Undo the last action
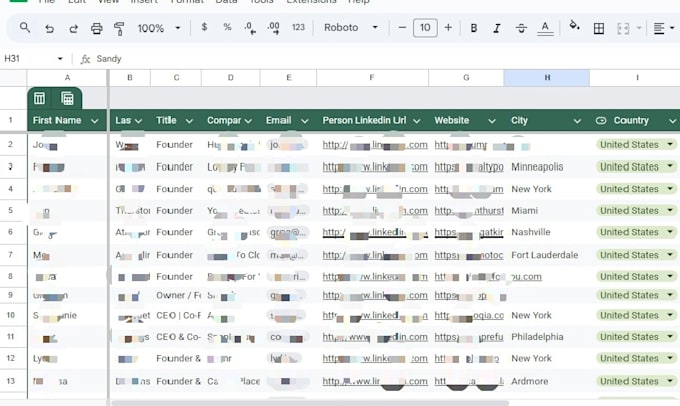 point(49,29)
